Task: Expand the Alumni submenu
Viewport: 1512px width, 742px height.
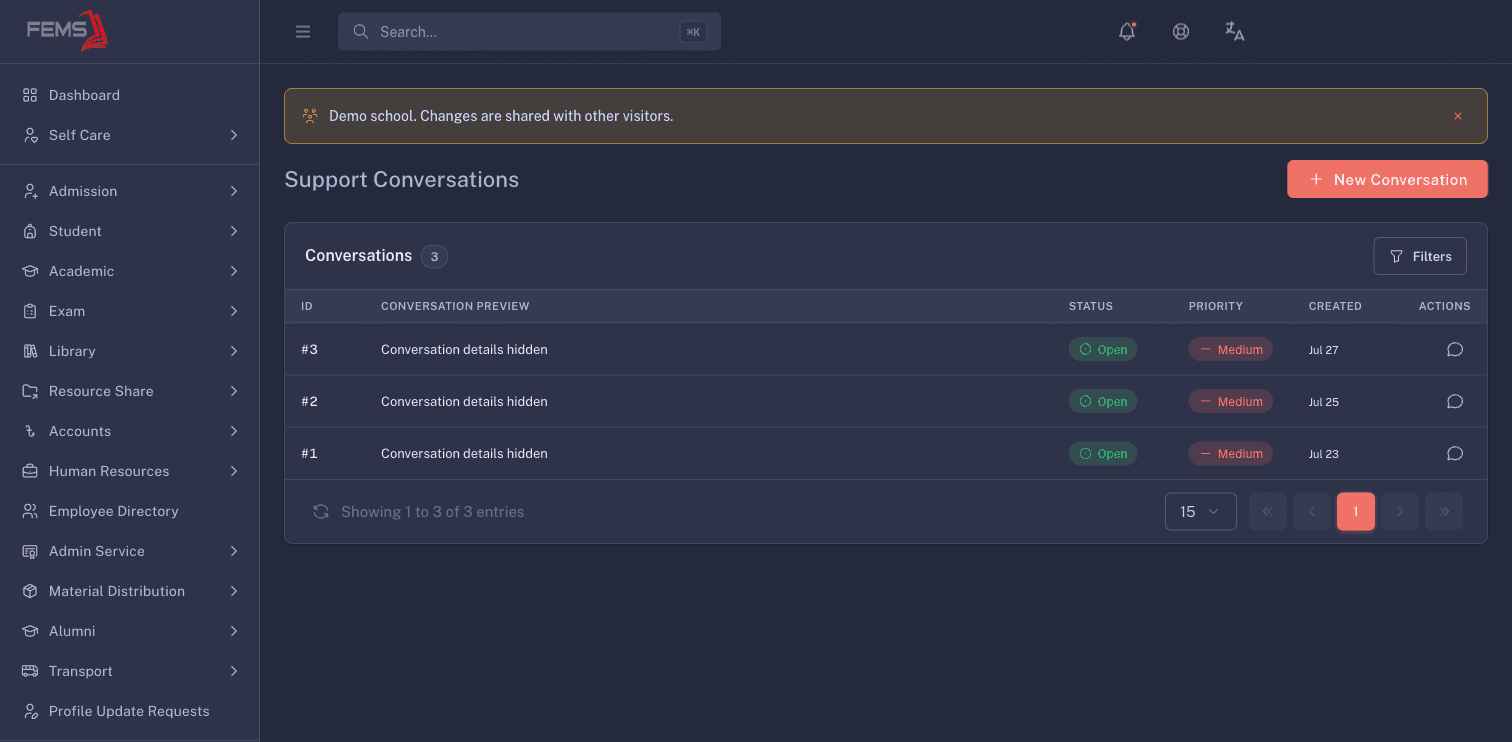Action: (130, 631)
